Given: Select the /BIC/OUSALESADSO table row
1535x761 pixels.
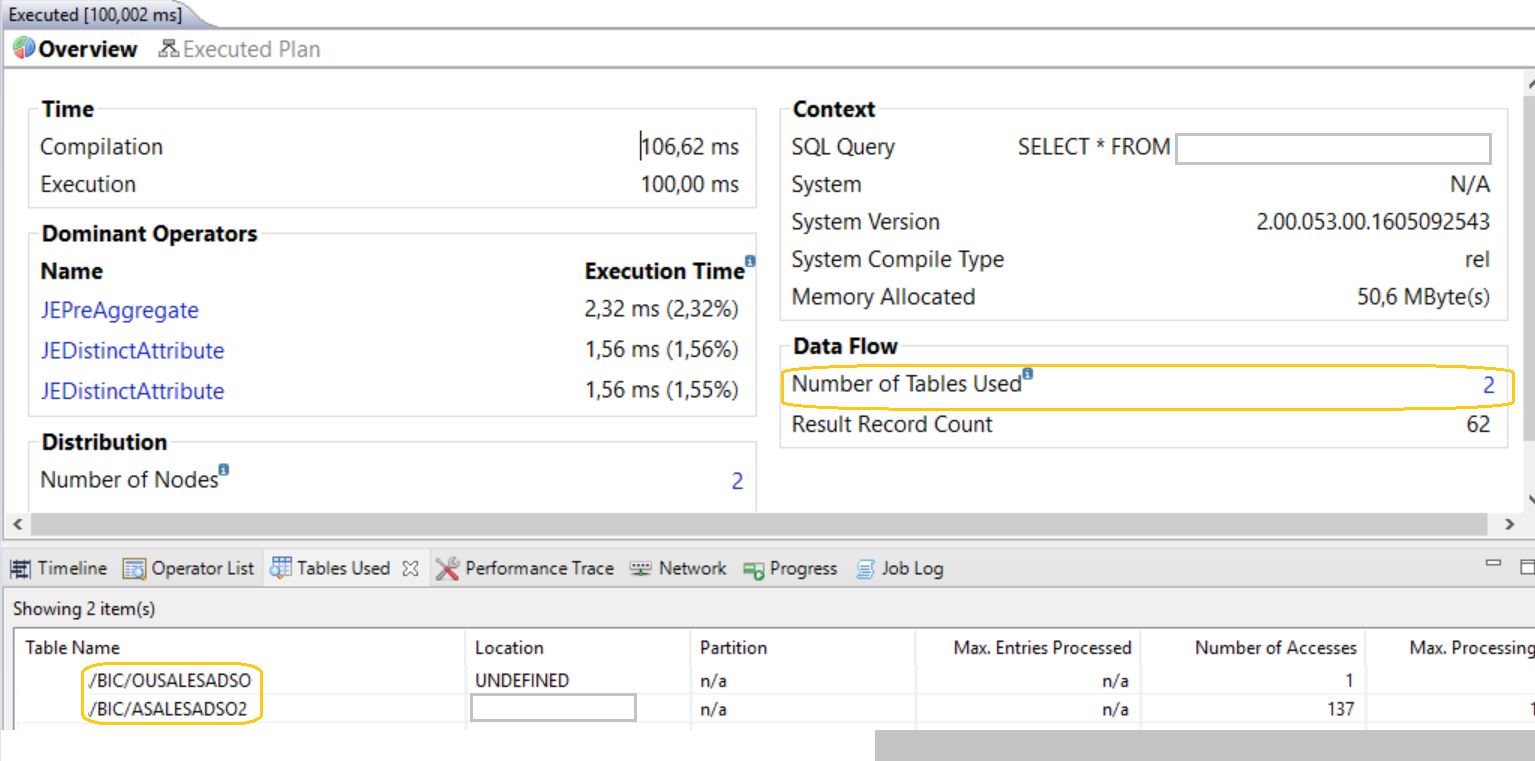Looking at the screenshot, I should (775, 680).
